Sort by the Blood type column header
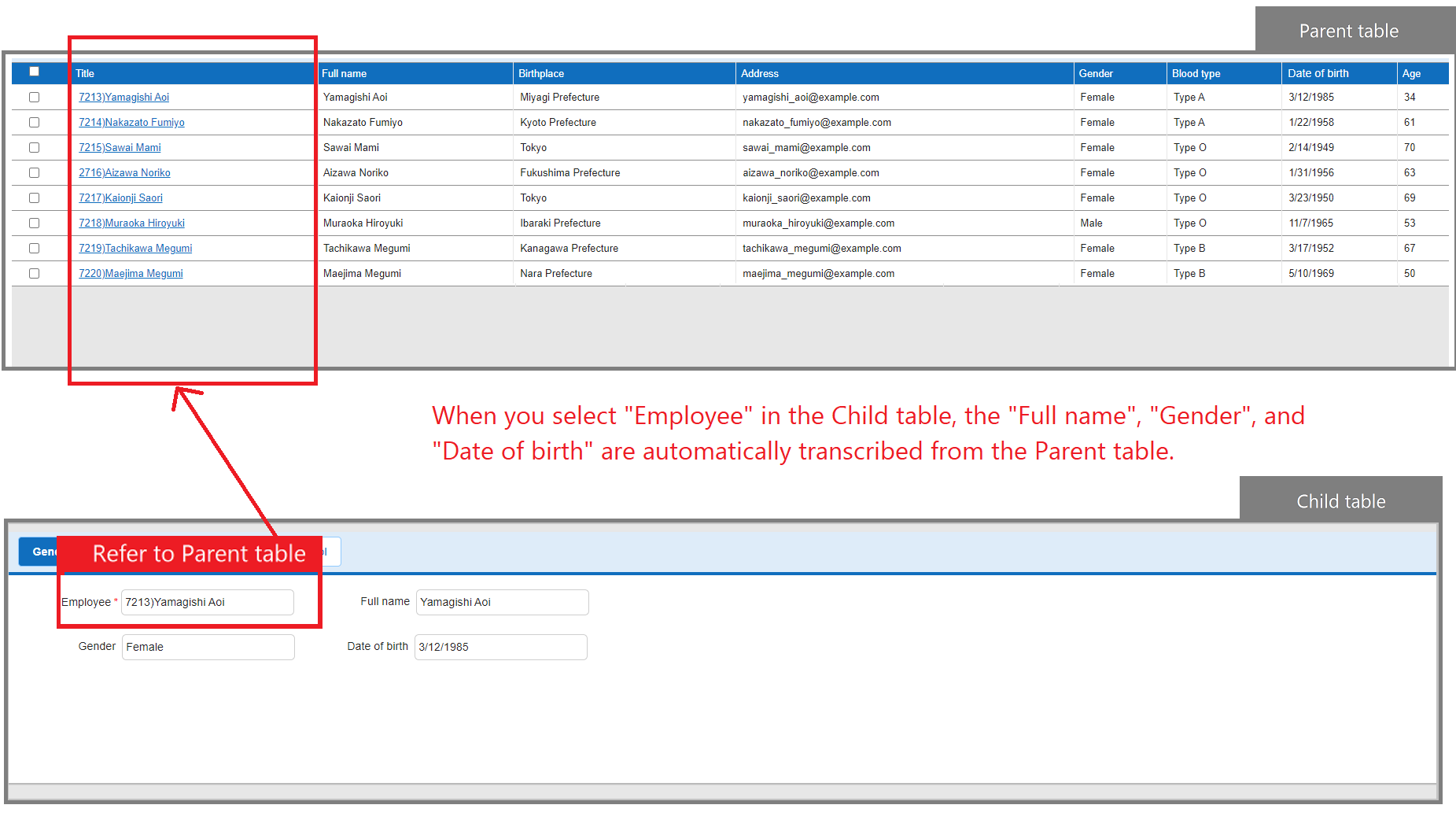Viewport: 1456px width, 816px height. click(x=1224, y=73)
